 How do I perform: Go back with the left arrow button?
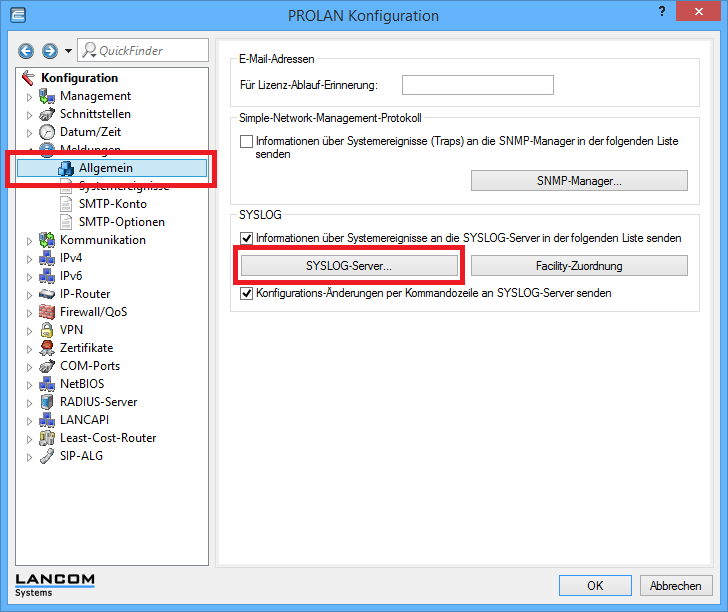pyautogui.click(x=26, y=51)
